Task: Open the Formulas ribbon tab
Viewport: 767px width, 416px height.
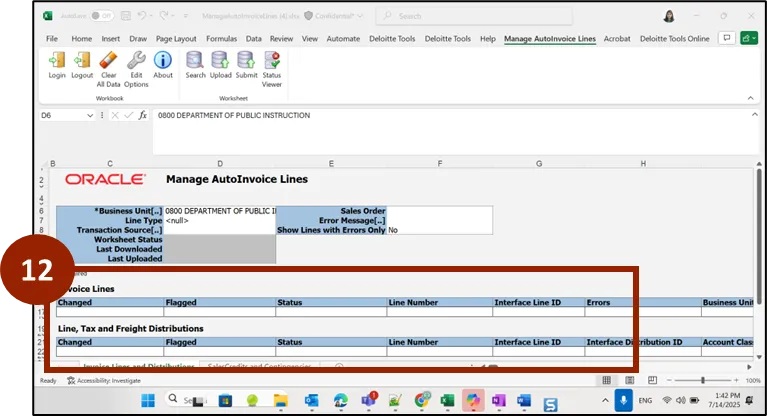Action: click(221, 39)
